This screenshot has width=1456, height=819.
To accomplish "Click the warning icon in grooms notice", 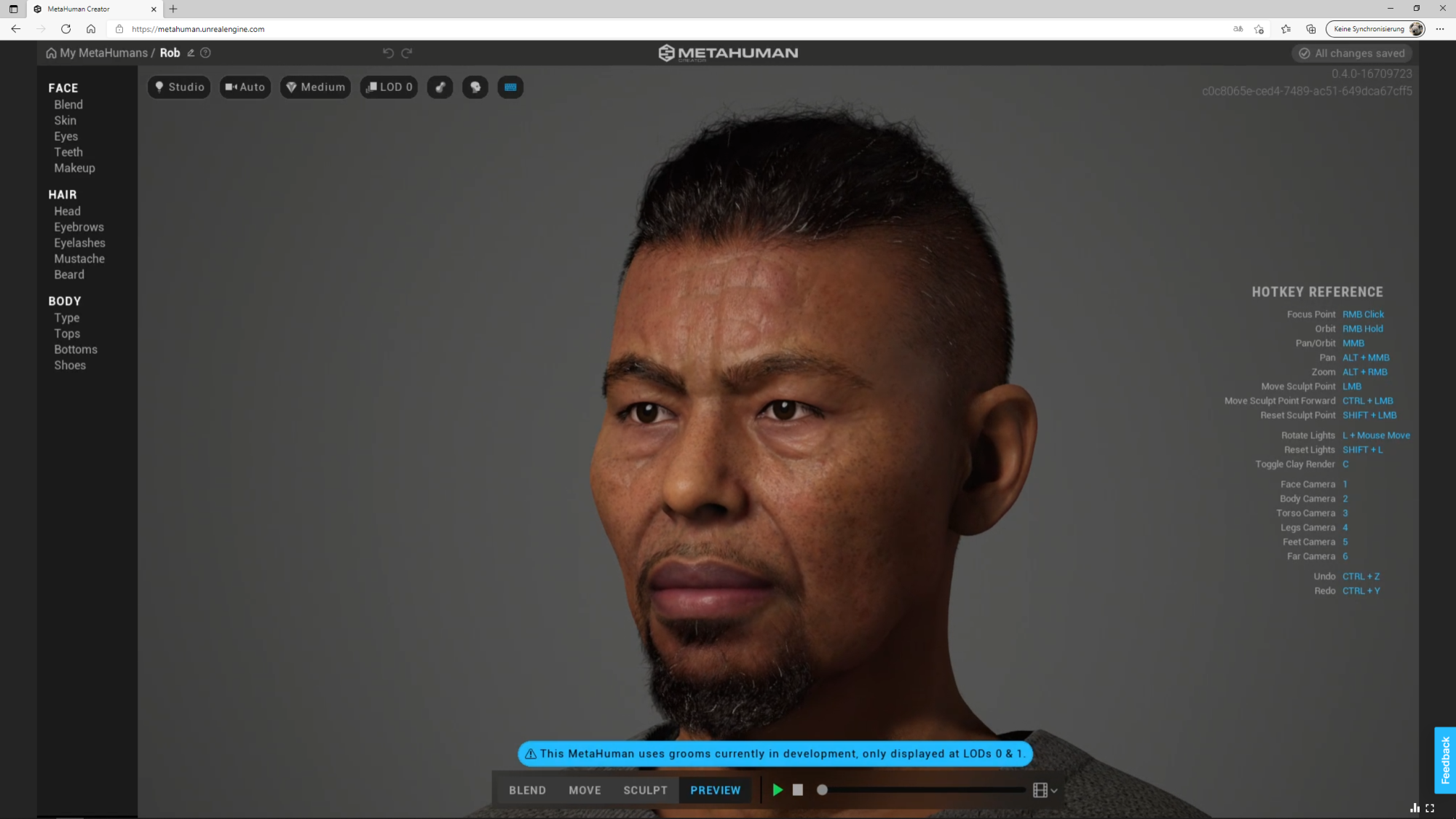I will pyautogui.click(x=531, y=754).
